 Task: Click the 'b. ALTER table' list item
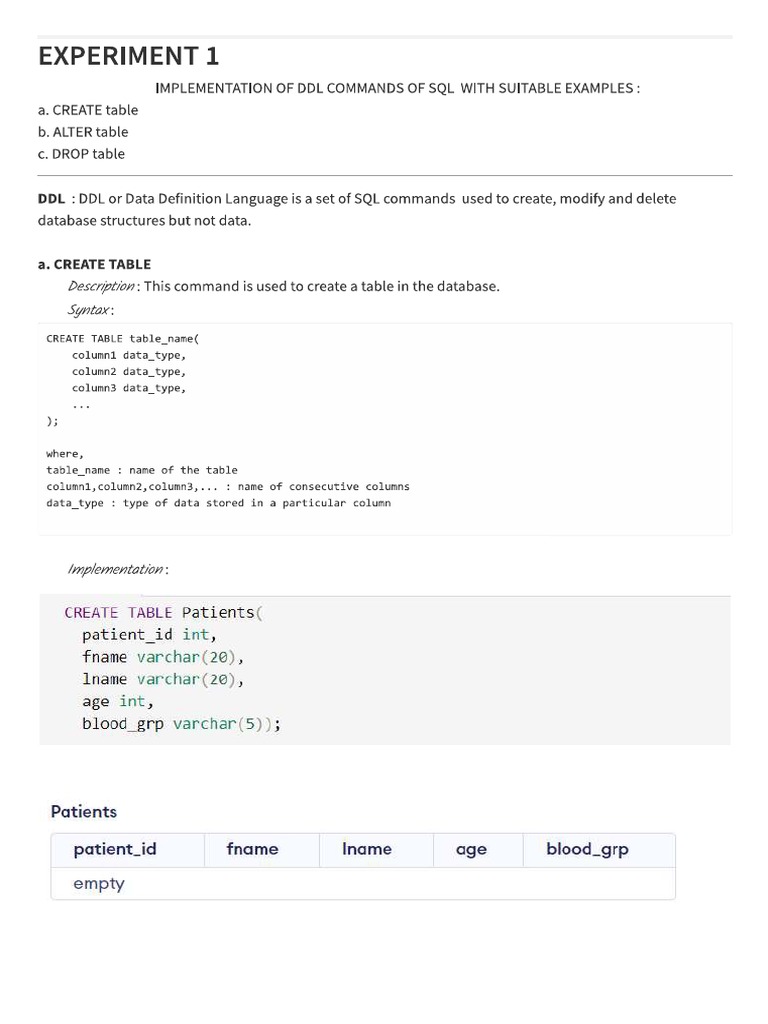click(x=83, y=132)
